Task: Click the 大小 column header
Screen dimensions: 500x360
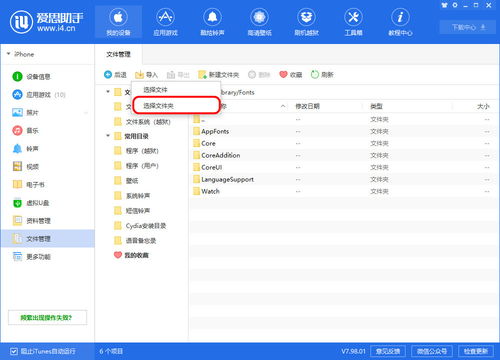Action: [483, 106]
